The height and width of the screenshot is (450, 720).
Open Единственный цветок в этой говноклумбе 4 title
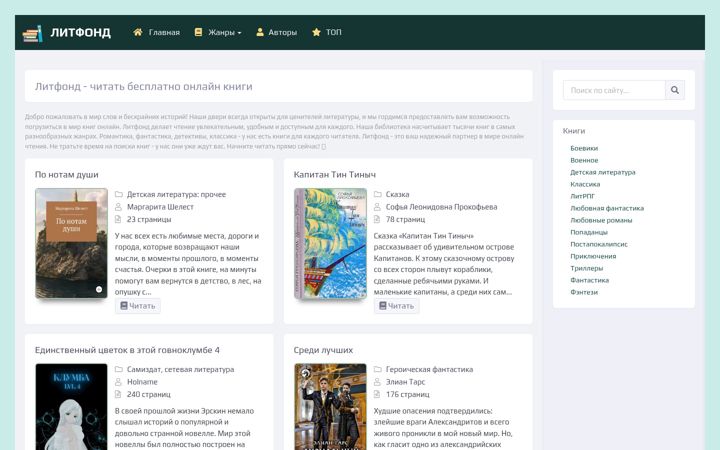click(x=127, y=350)
